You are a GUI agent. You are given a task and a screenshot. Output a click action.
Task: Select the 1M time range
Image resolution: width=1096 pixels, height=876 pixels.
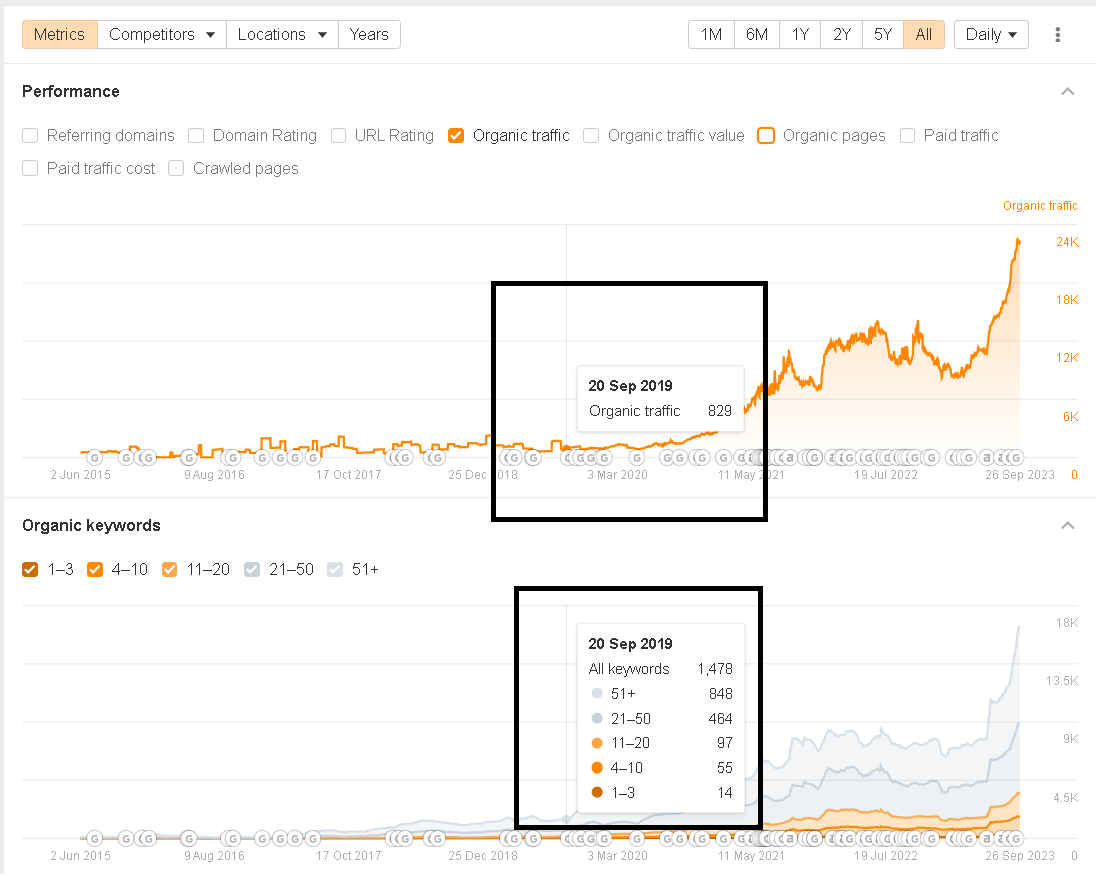[711, 35]
